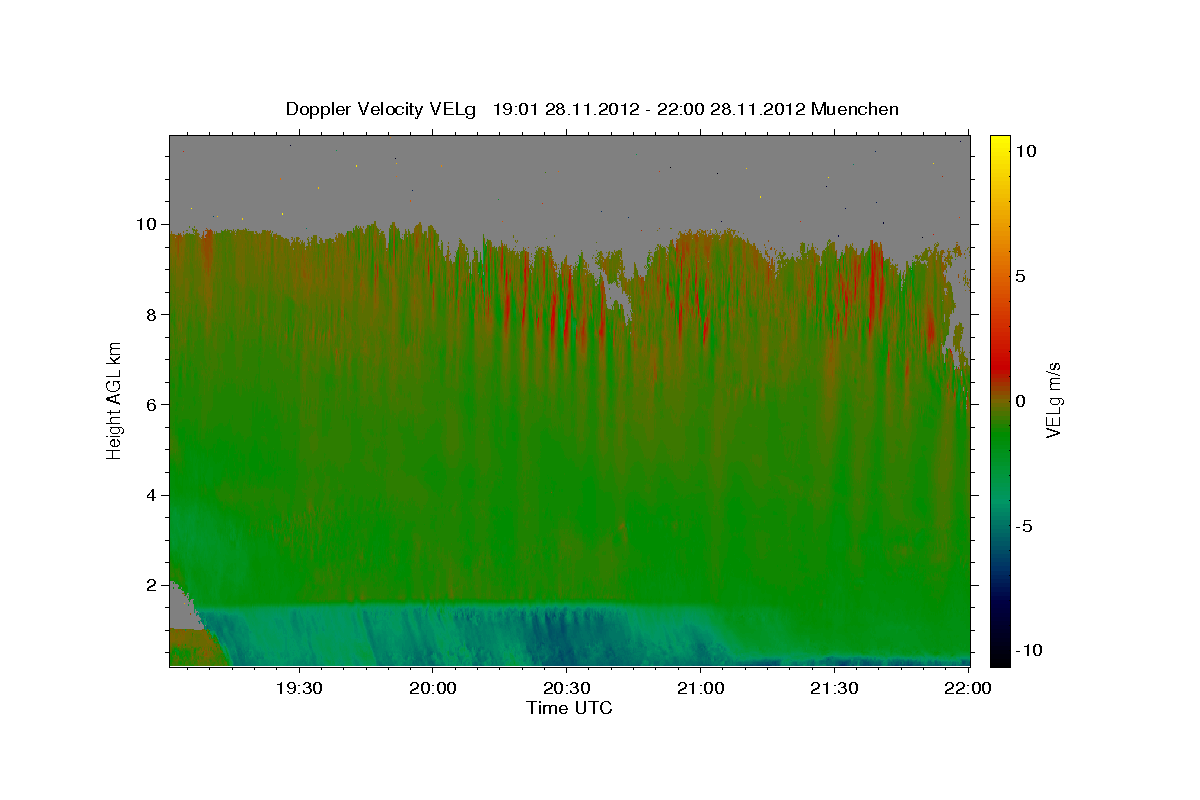
Task: Click the 20:00 time tick label
Action: point(432,688)
